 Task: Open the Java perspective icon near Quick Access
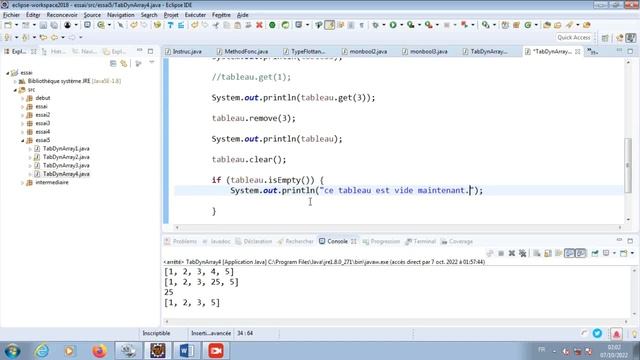pos(630,38)
